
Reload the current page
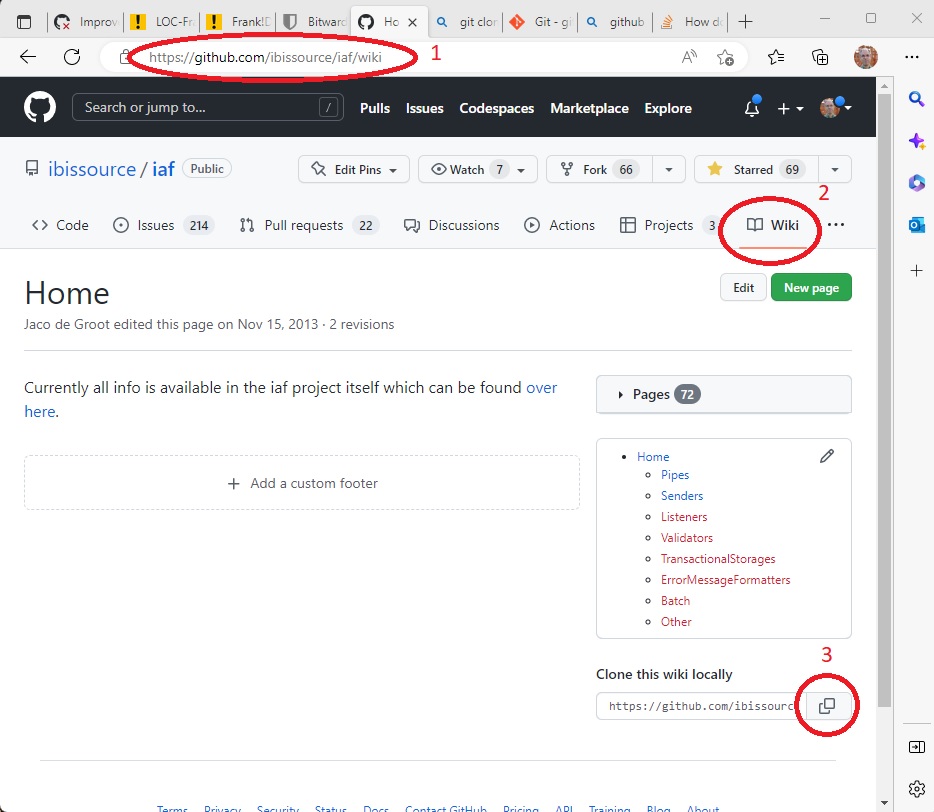tap(72, 57)
